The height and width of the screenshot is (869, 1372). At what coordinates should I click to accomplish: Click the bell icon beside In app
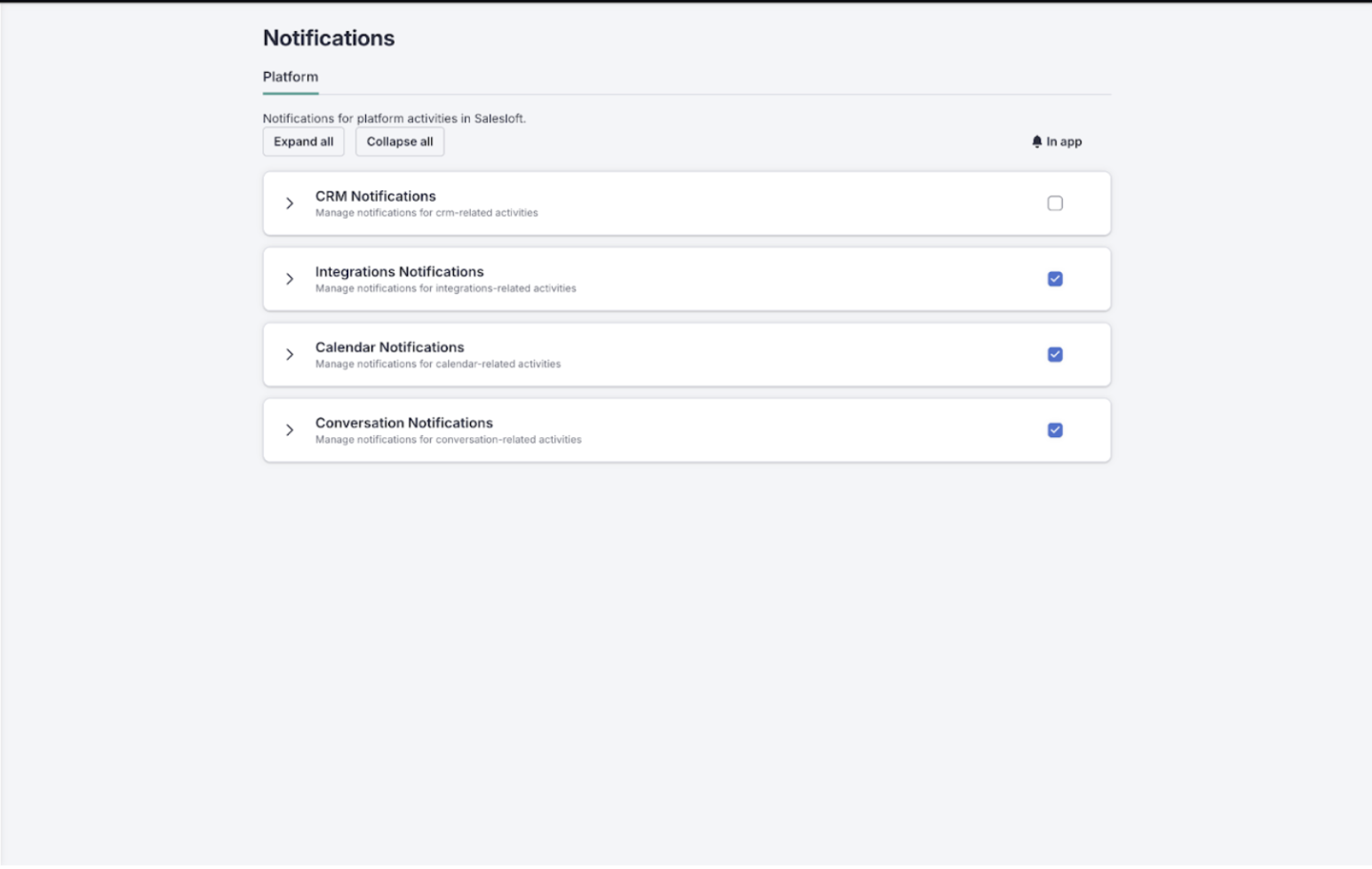click(1036, 141)
